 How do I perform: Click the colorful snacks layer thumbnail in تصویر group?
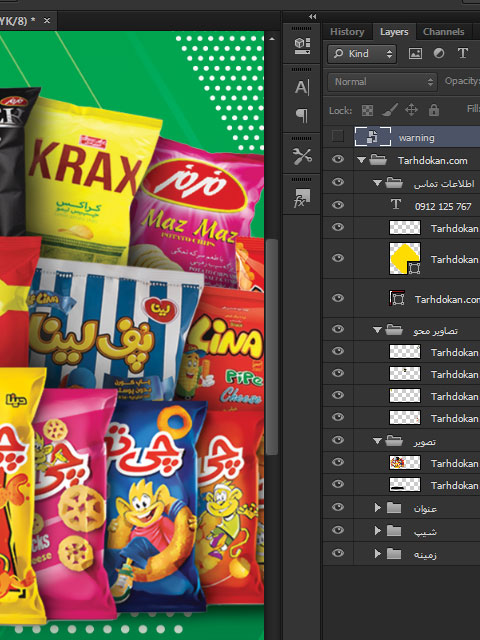(x=404, y=462)
